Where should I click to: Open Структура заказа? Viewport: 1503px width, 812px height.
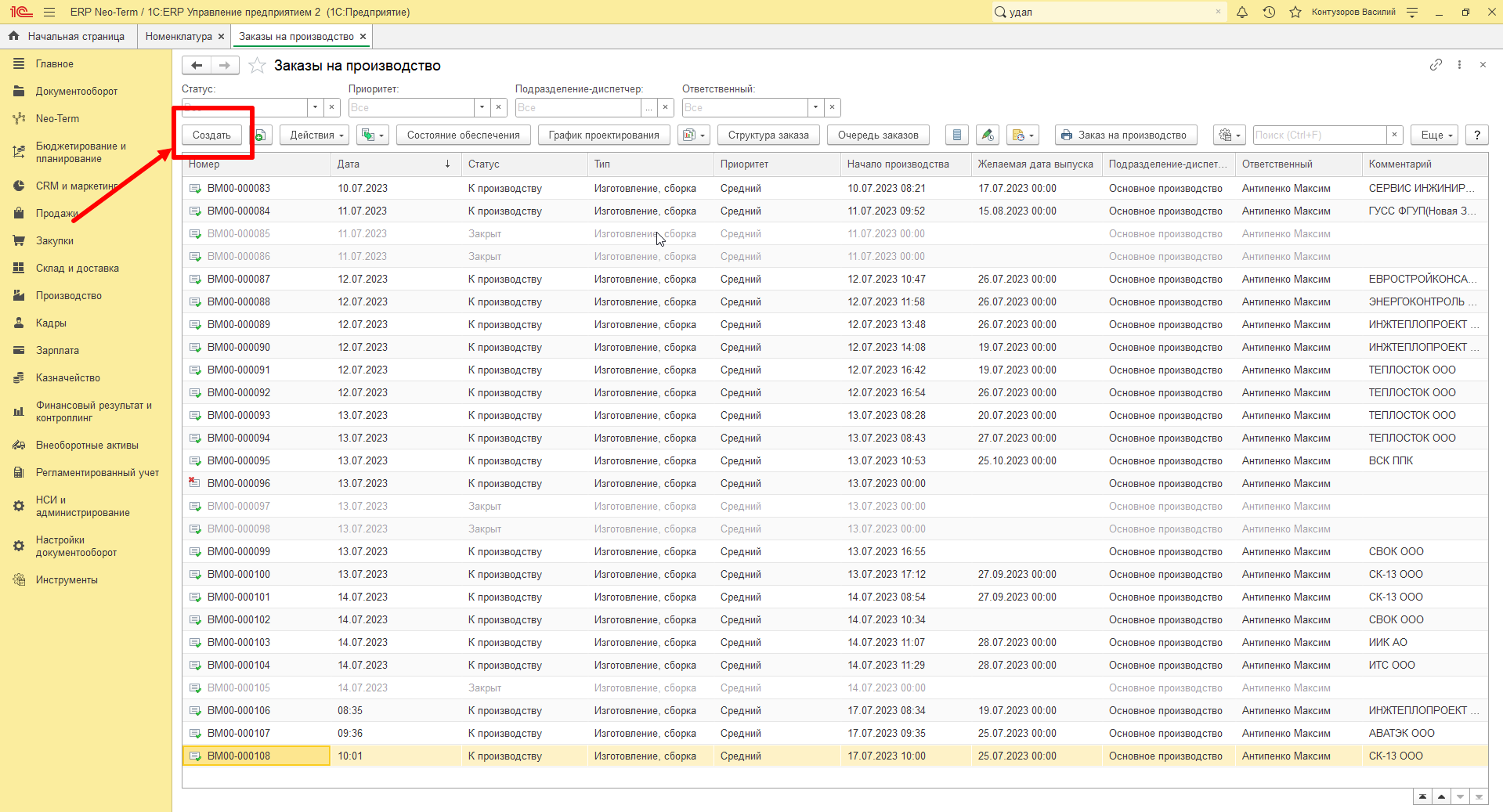pyautogui.click(x=768, y=135)
